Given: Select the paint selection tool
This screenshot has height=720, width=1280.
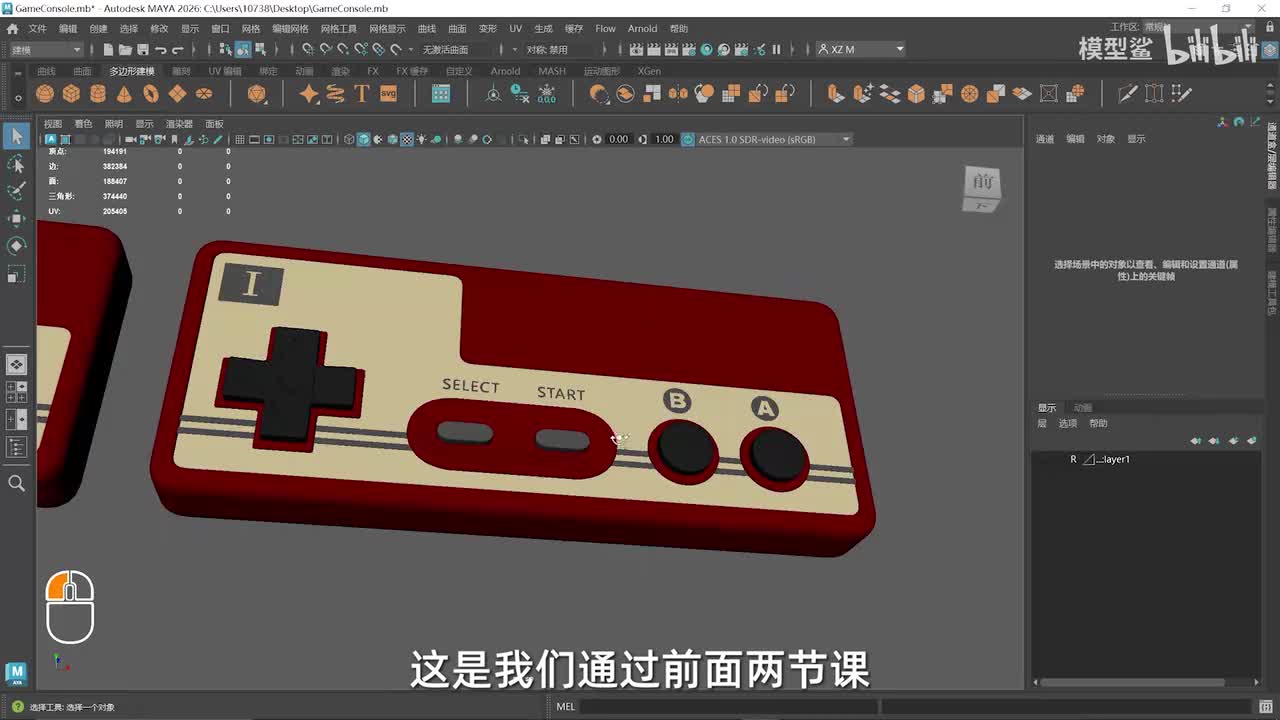Looking at the screenshot, I should point(16,191).
